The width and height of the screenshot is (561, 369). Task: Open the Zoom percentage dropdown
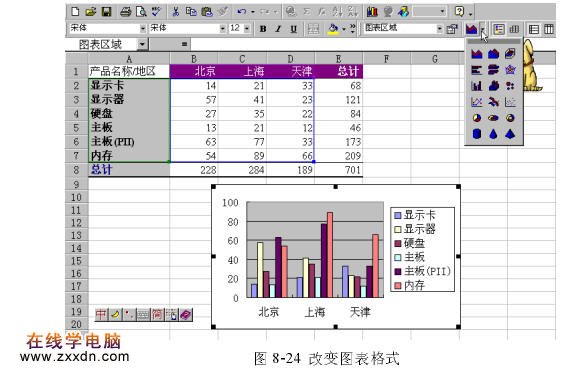tap(443, 11)
